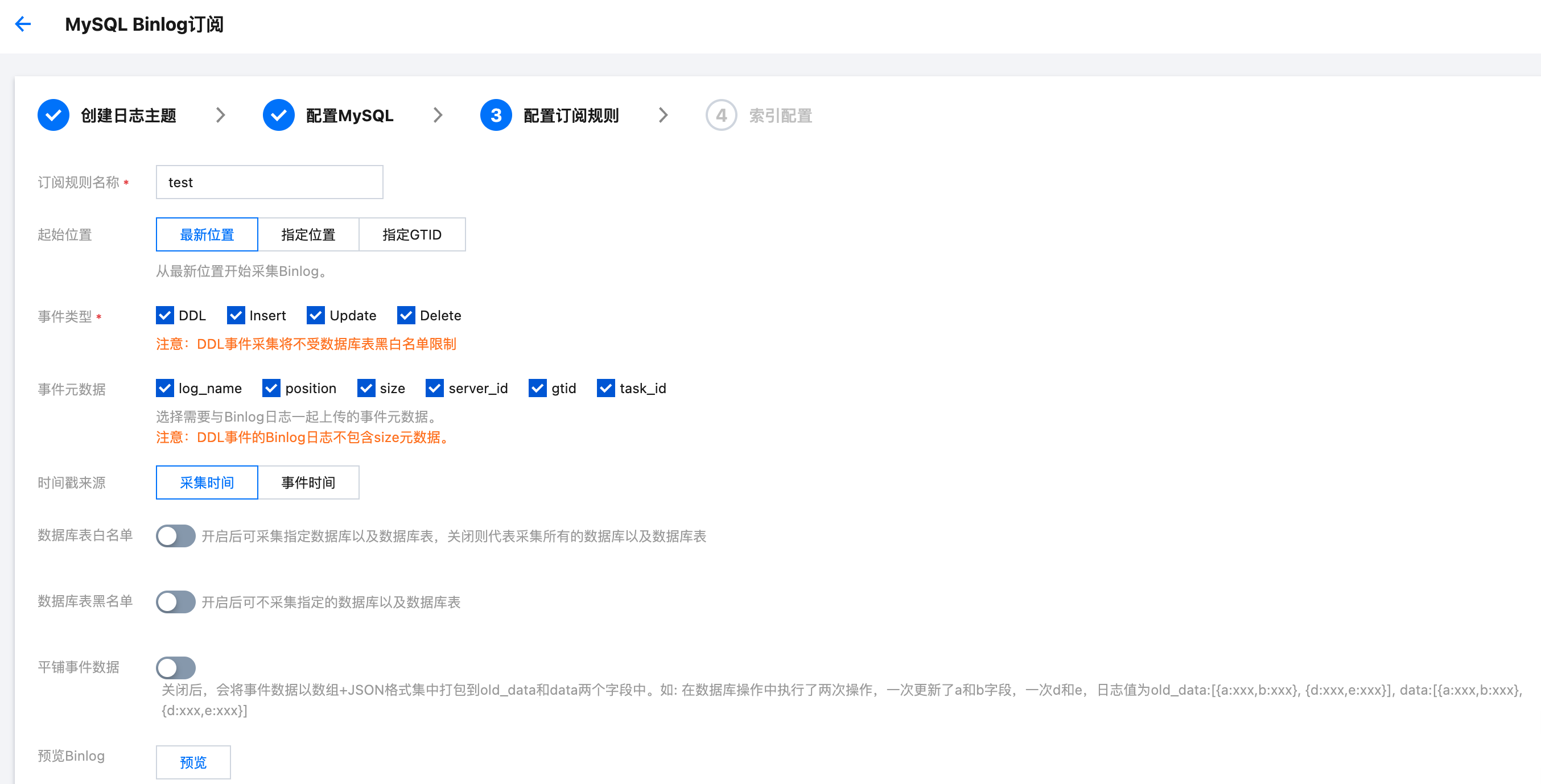1541x784 pixels.
Task: Click the back arrow icon
Action: [x=23, y=24]
